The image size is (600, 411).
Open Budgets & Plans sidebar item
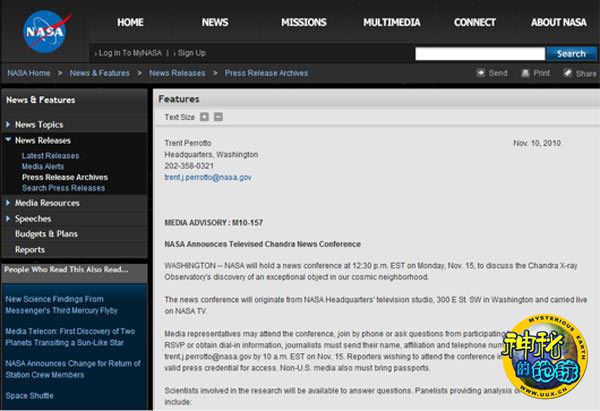click(x=46, y=234)
